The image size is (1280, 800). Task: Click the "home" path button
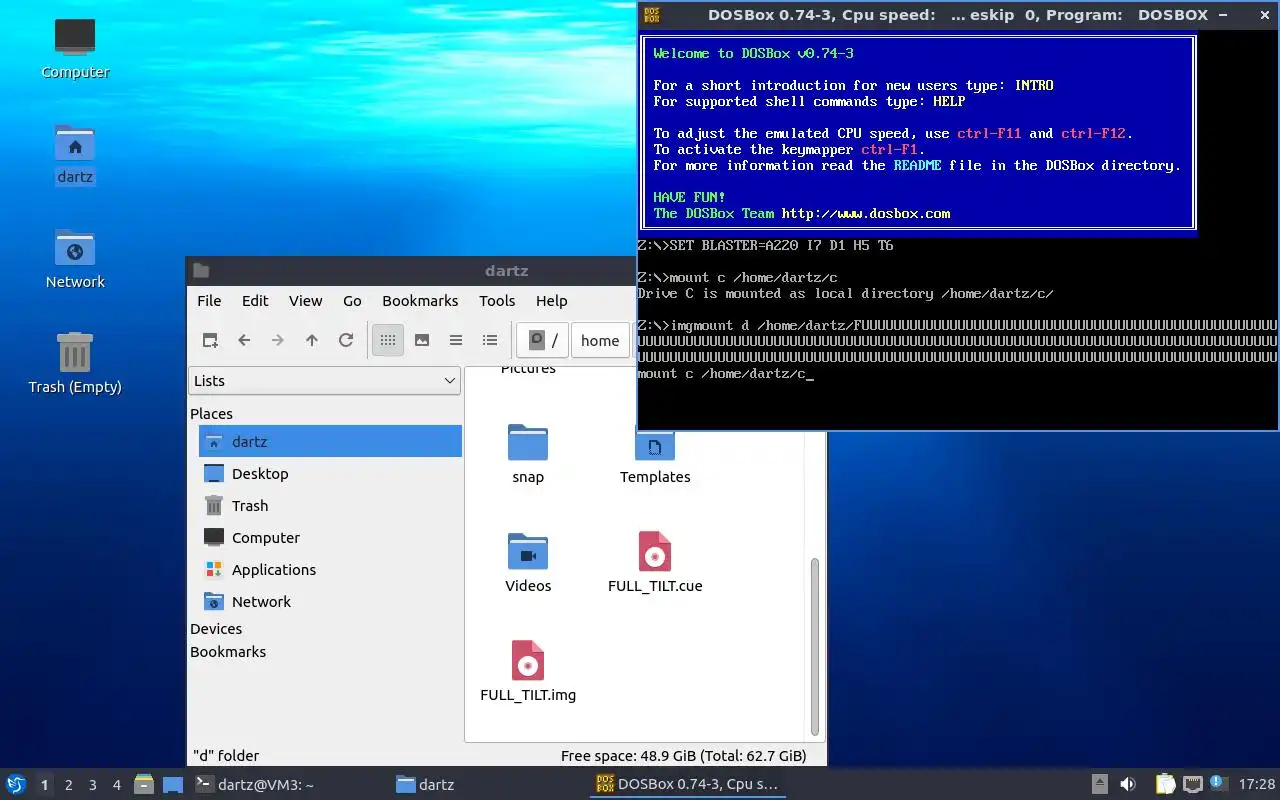tap(600, 340)
